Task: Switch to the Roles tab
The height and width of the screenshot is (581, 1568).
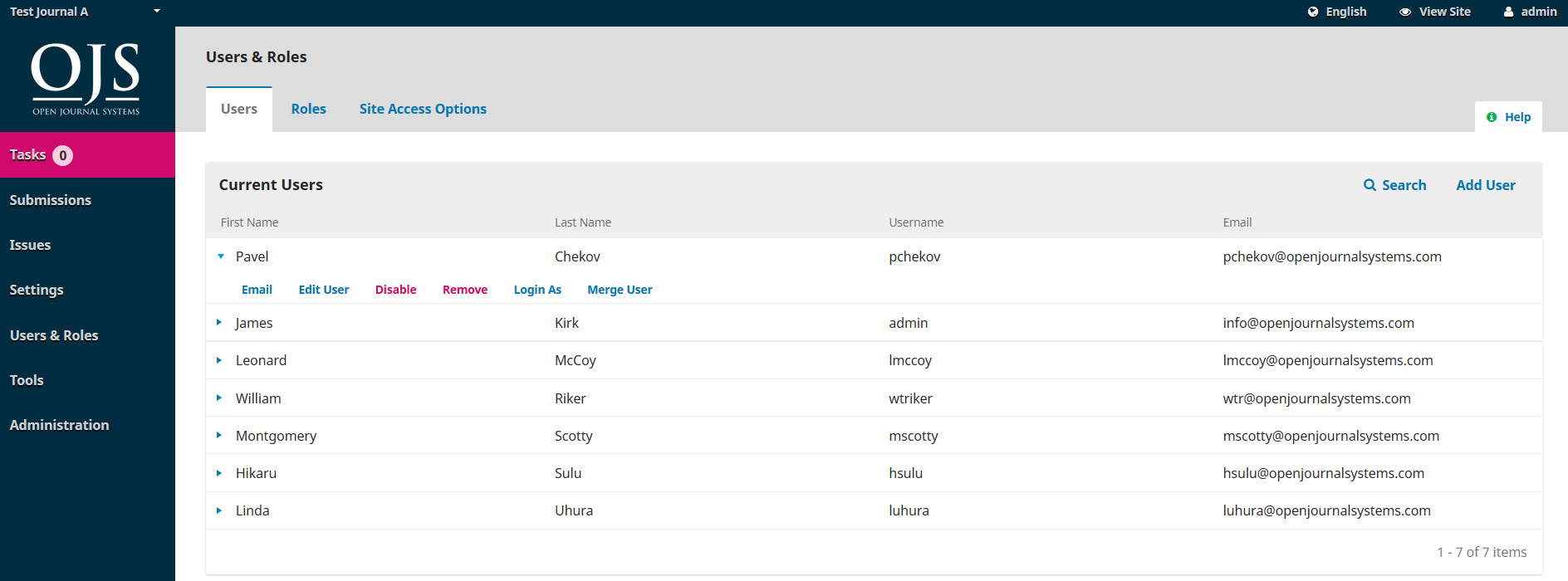Action: (x=308, y=109)
